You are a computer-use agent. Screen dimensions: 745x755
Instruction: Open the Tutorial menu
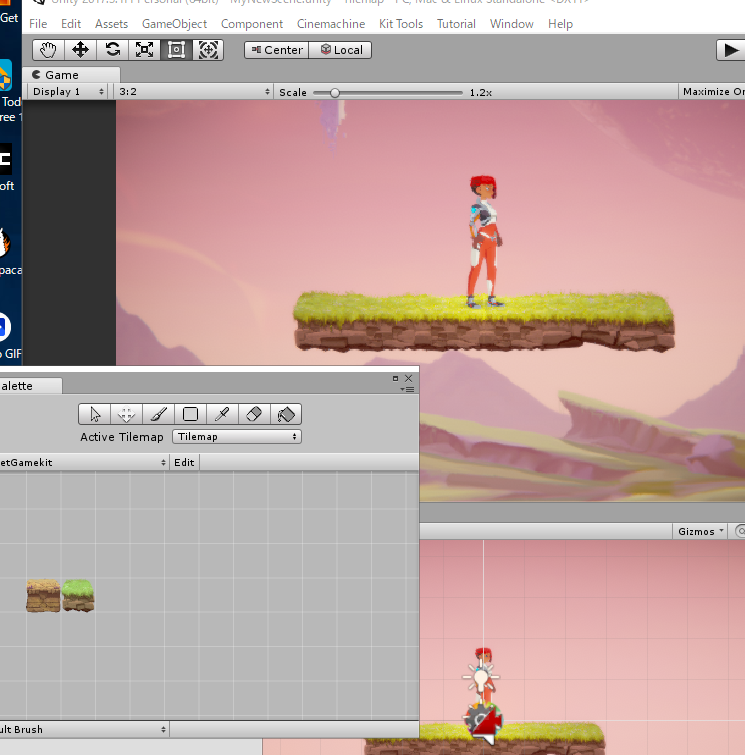point(456,24)
